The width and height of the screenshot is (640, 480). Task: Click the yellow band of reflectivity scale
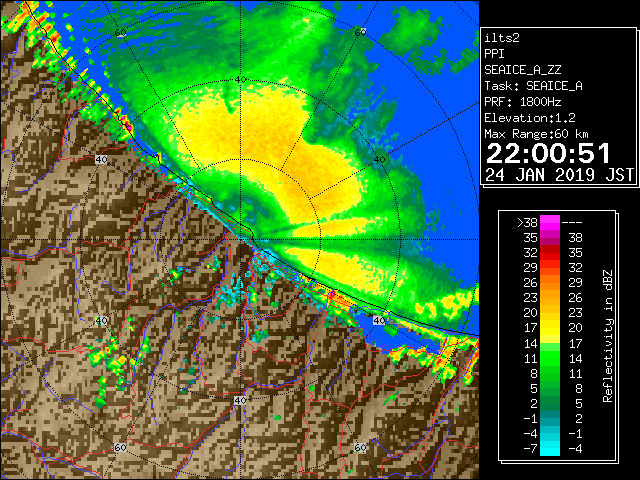coord(550,328)
